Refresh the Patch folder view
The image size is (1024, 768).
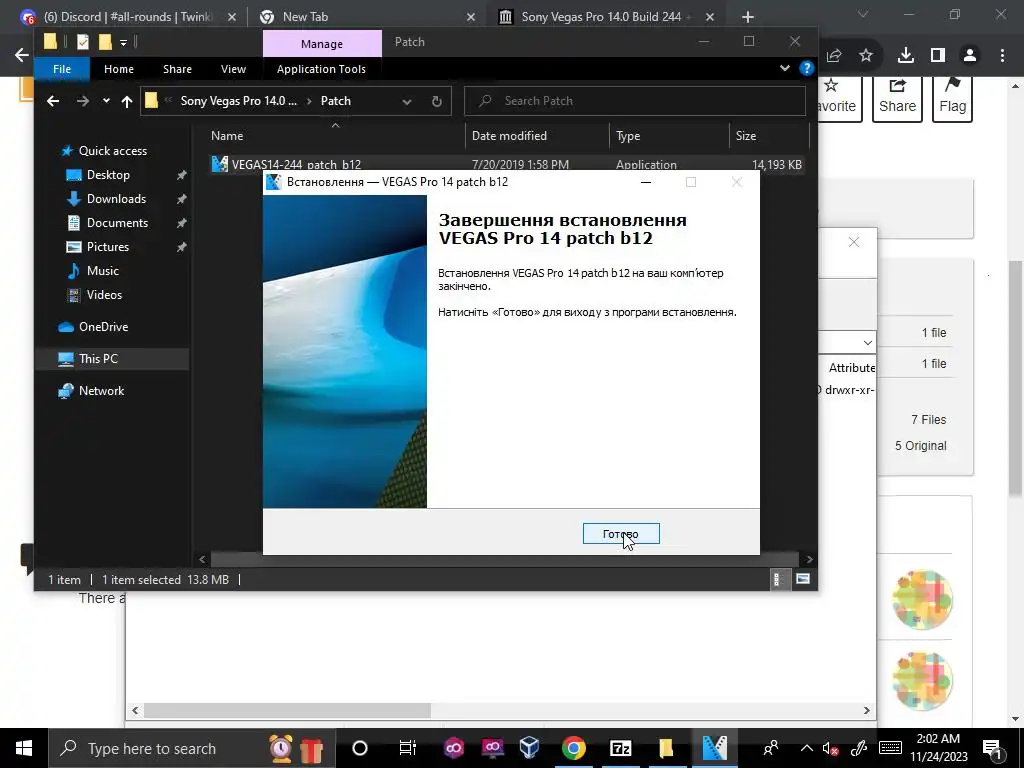[437, 101]
